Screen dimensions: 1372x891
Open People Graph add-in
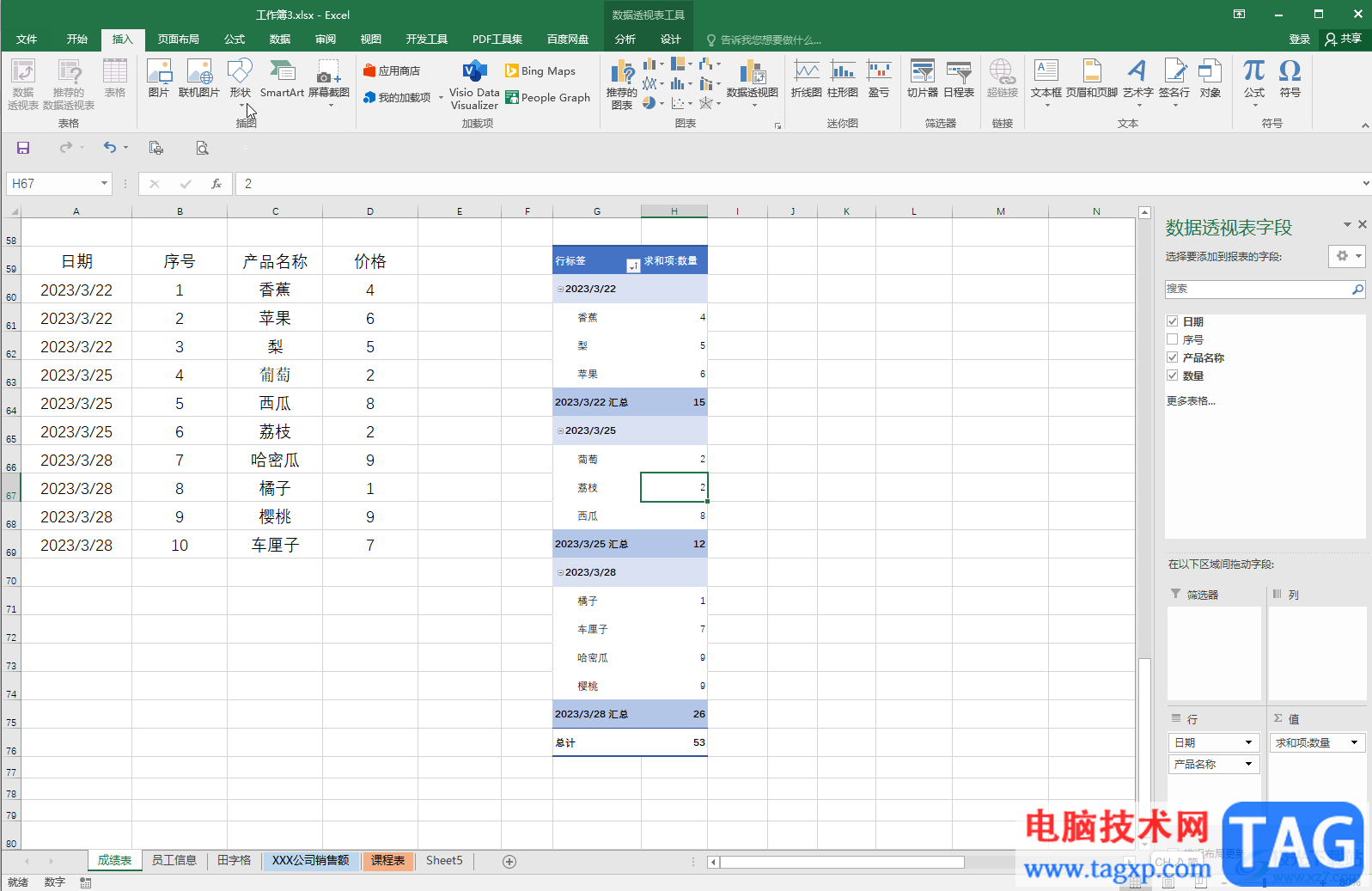pos(548,97)
